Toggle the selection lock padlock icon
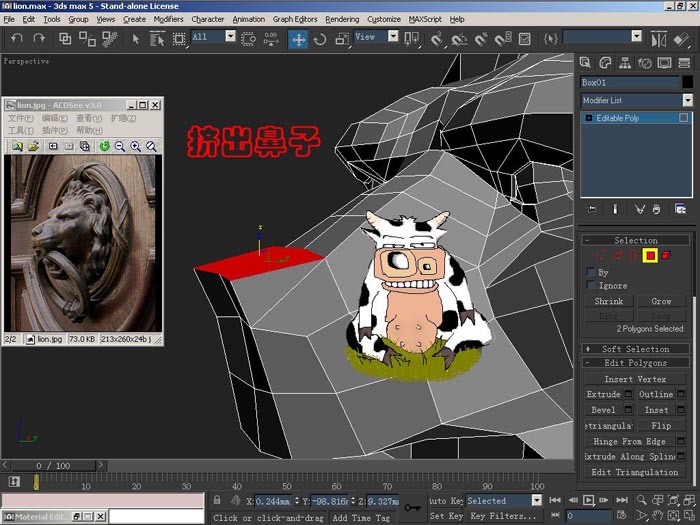 (217, 500)
